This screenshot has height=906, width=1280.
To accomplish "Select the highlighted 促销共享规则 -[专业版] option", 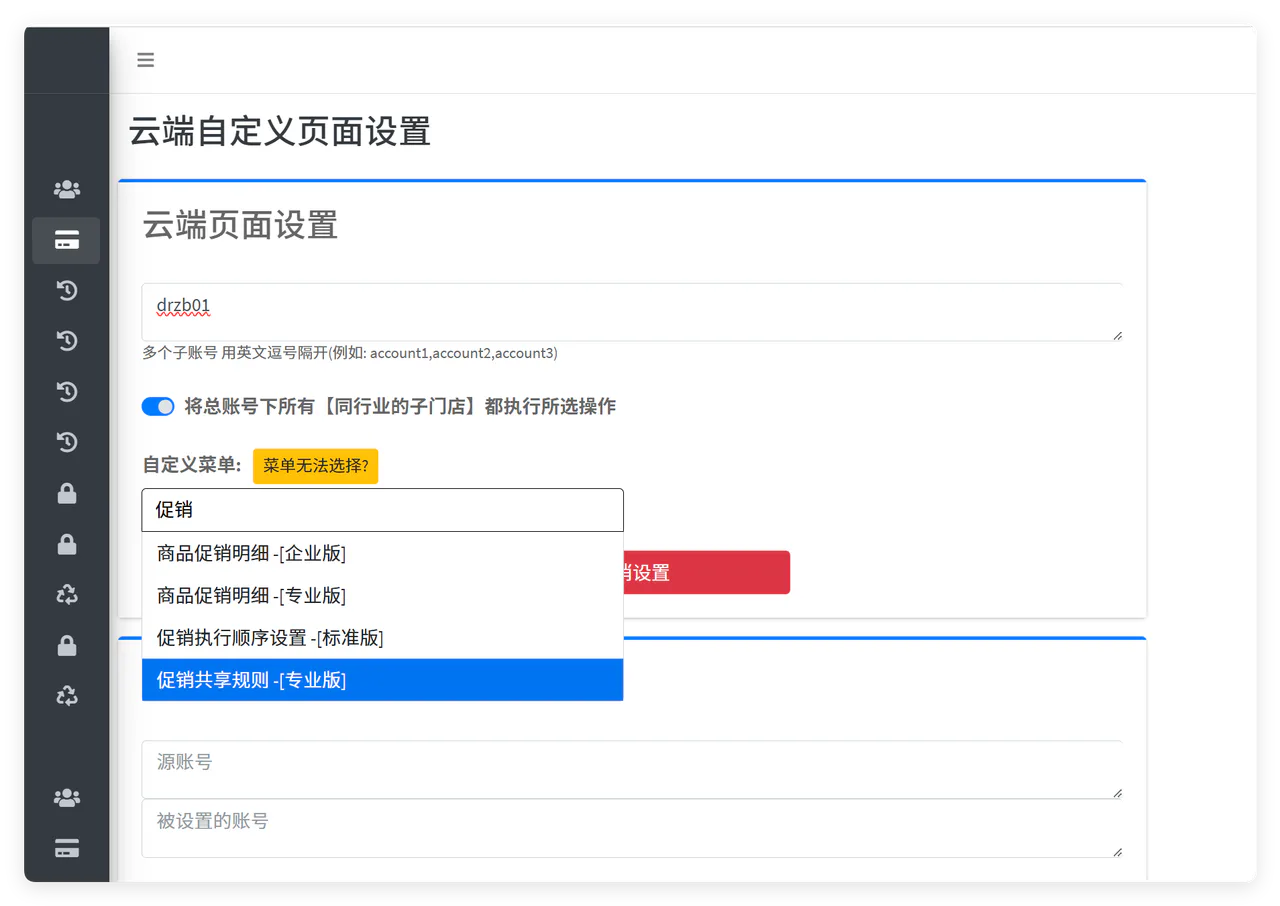I will click(382, 680).
